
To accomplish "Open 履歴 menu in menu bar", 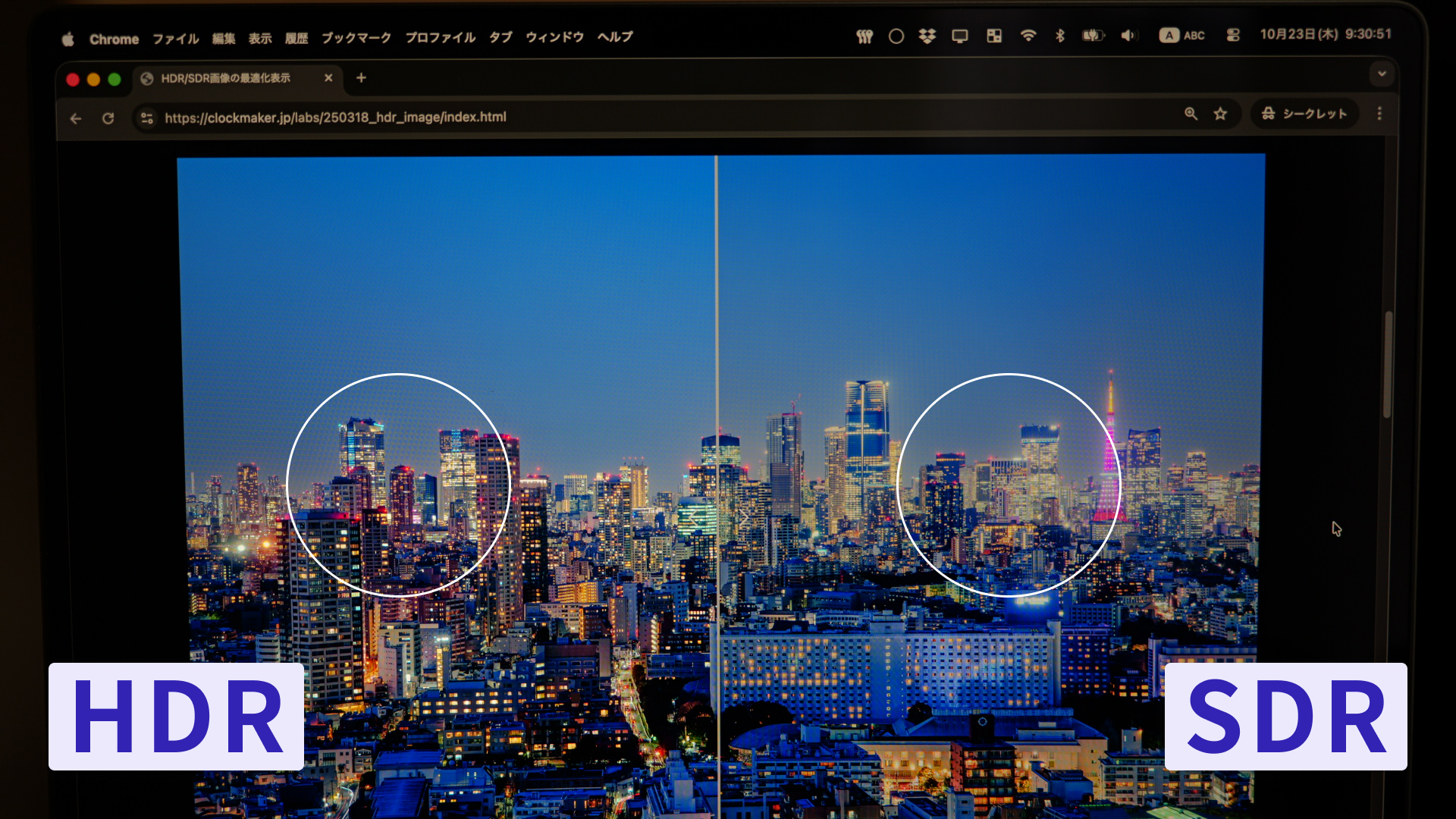I will (x=297, y=39).
